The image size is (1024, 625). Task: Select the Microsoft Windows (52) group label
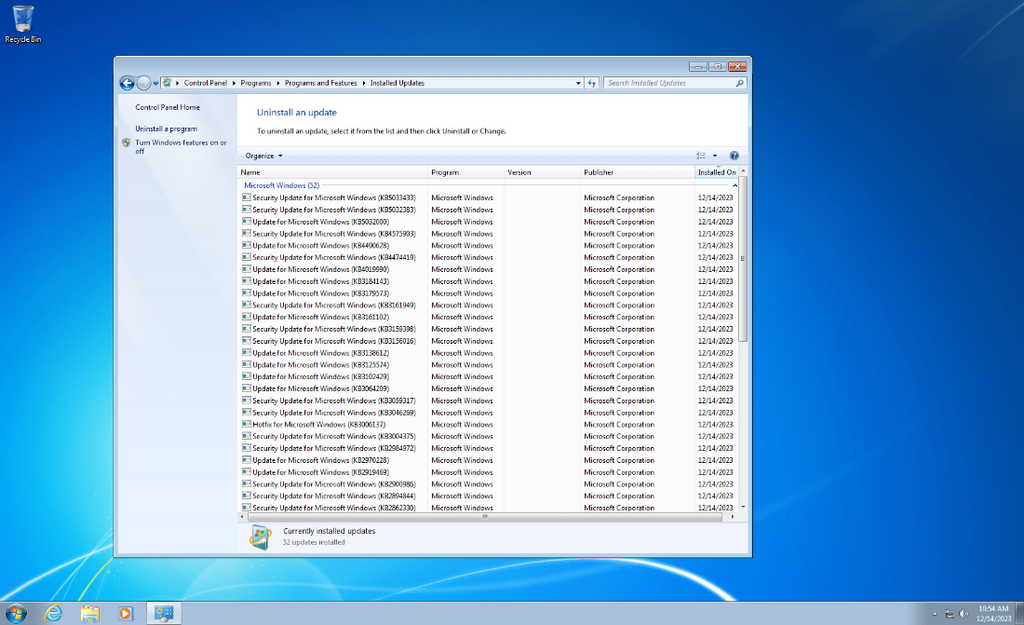tap(281, 185)
